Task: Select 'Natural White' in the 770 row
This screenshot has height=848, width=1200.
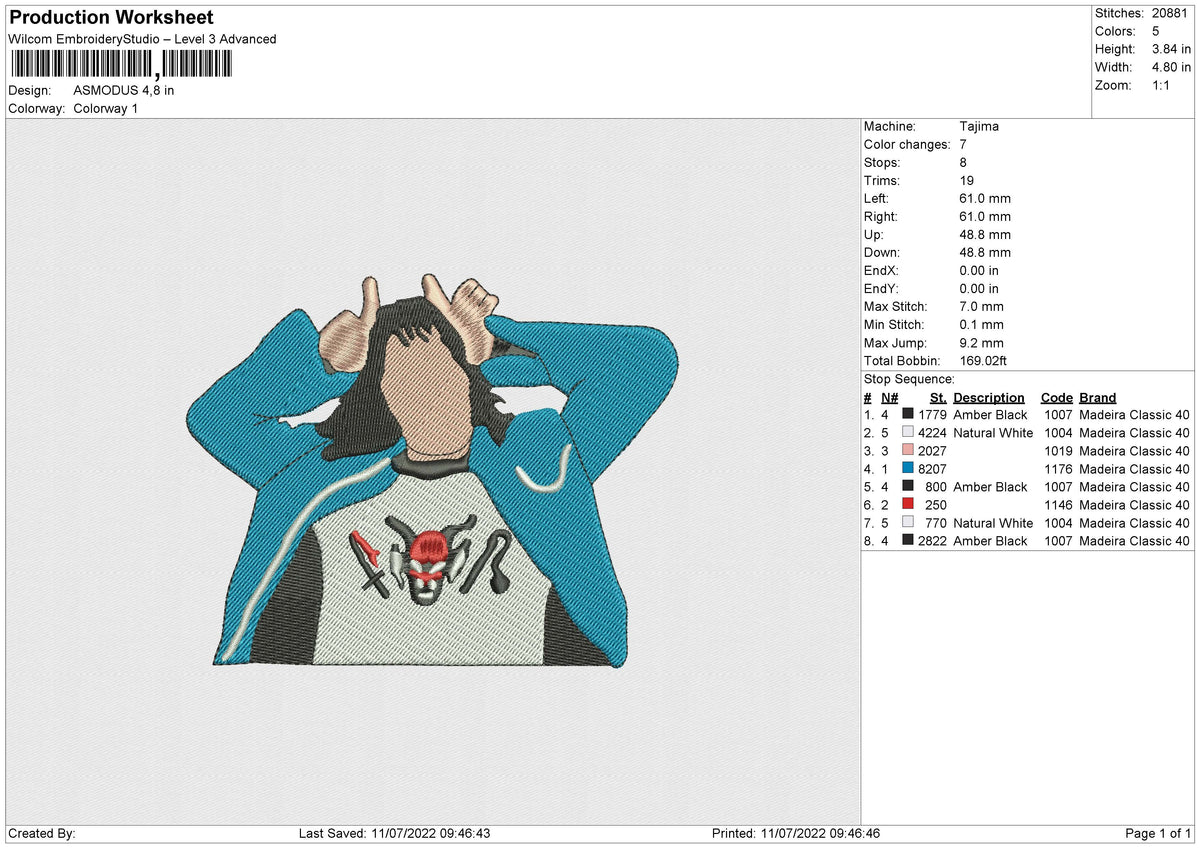Action: pyautogui.click(x=993, y=523)
